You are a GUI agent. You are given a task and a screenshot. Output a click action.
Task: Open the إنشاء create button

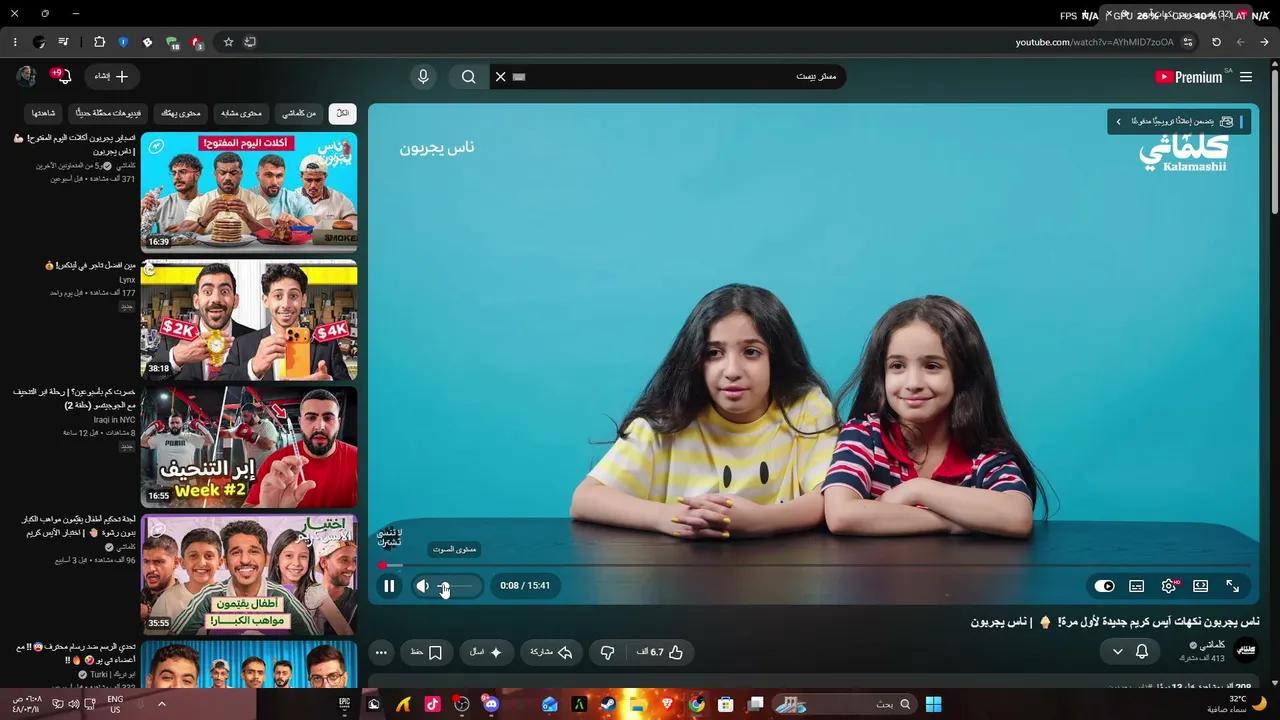coord(112,77)
